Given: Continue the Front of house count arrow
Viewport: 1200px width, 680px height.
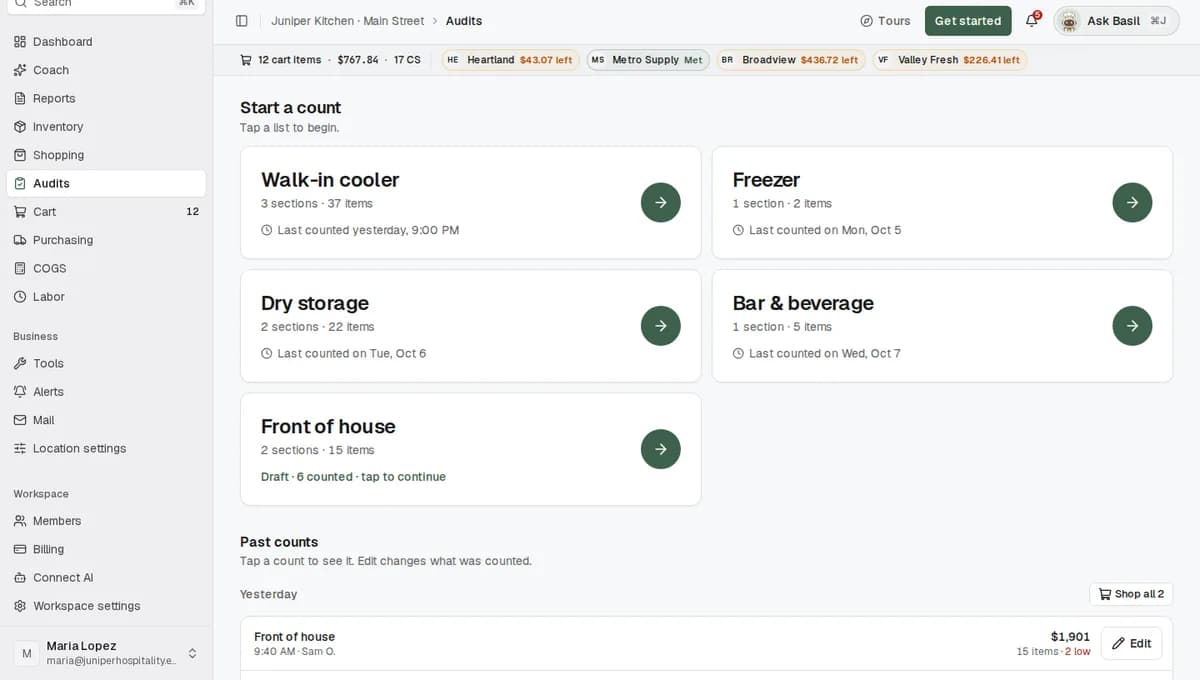Looking at the screenshot, I should (x=661, y=449).
